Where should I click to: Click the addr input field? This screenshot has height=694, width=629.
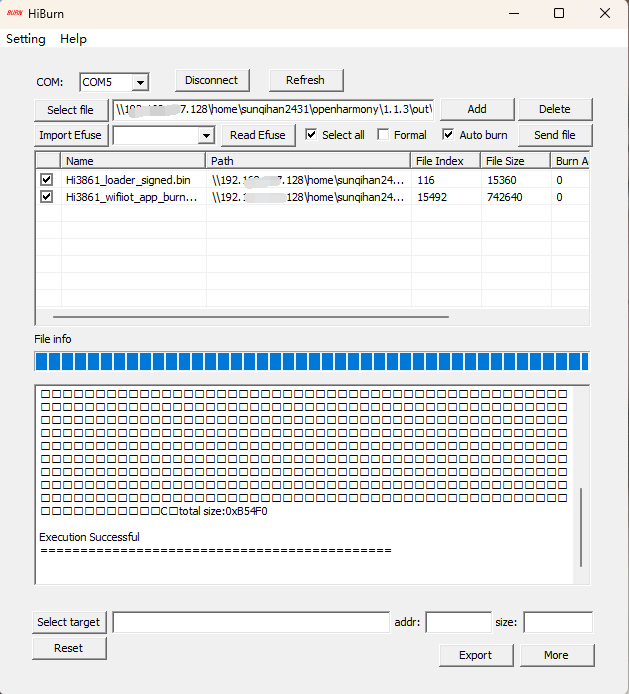click(x=459, y=622)
